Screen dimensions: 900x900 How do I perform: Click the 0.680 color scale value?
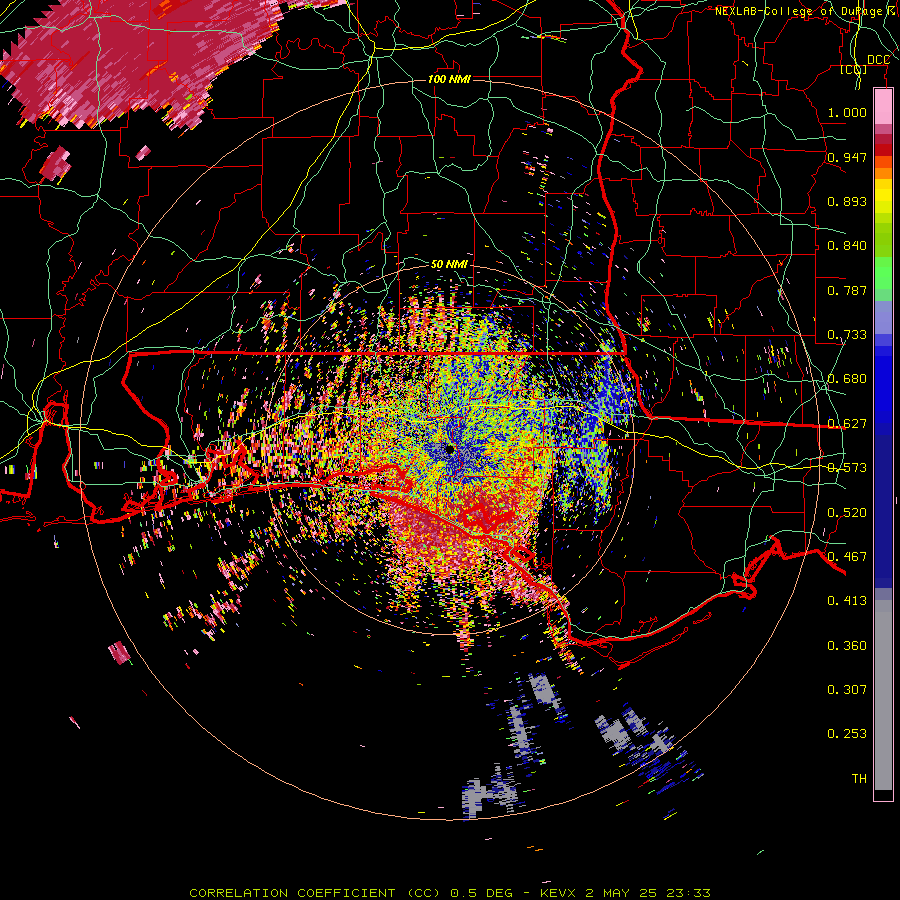coord(847,379)
